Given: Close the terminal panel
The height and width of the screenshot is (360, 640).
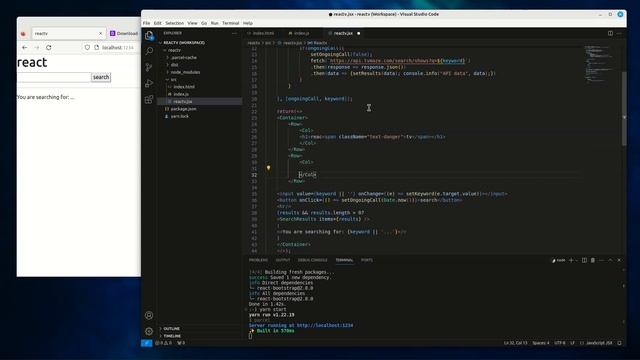Looking at the screenshot, I should tap(619, 260).
